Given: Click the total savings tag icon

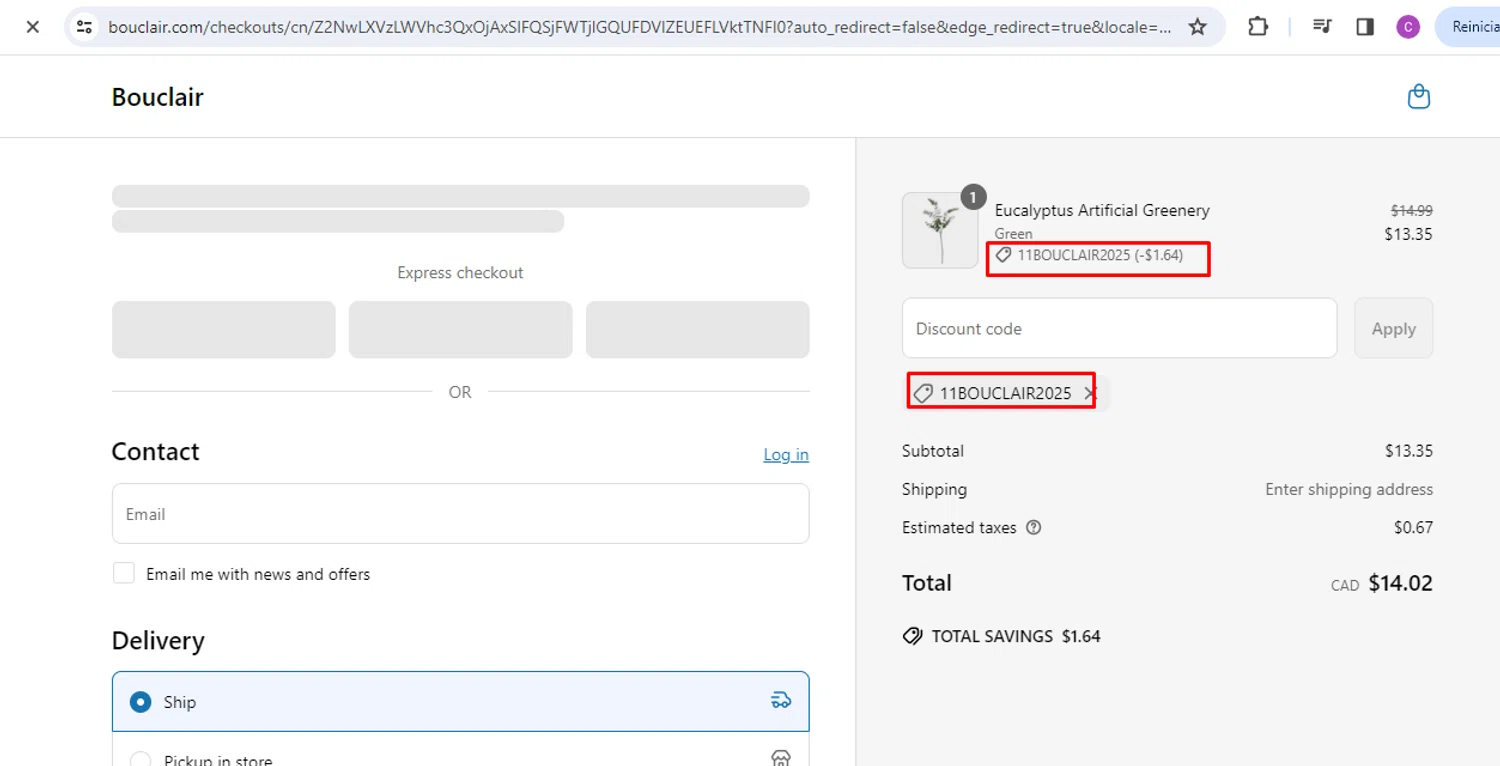Looking at the screenshot, I should click(912, 636).
